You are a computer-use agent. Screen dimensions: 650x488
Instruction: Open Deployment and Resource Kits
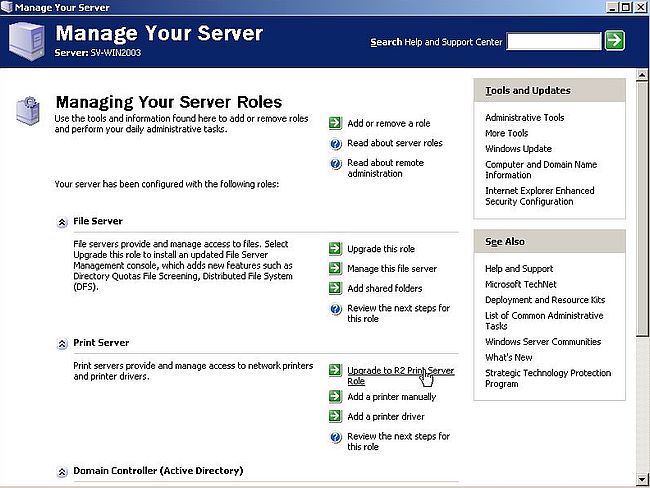(x=545, y=300)
